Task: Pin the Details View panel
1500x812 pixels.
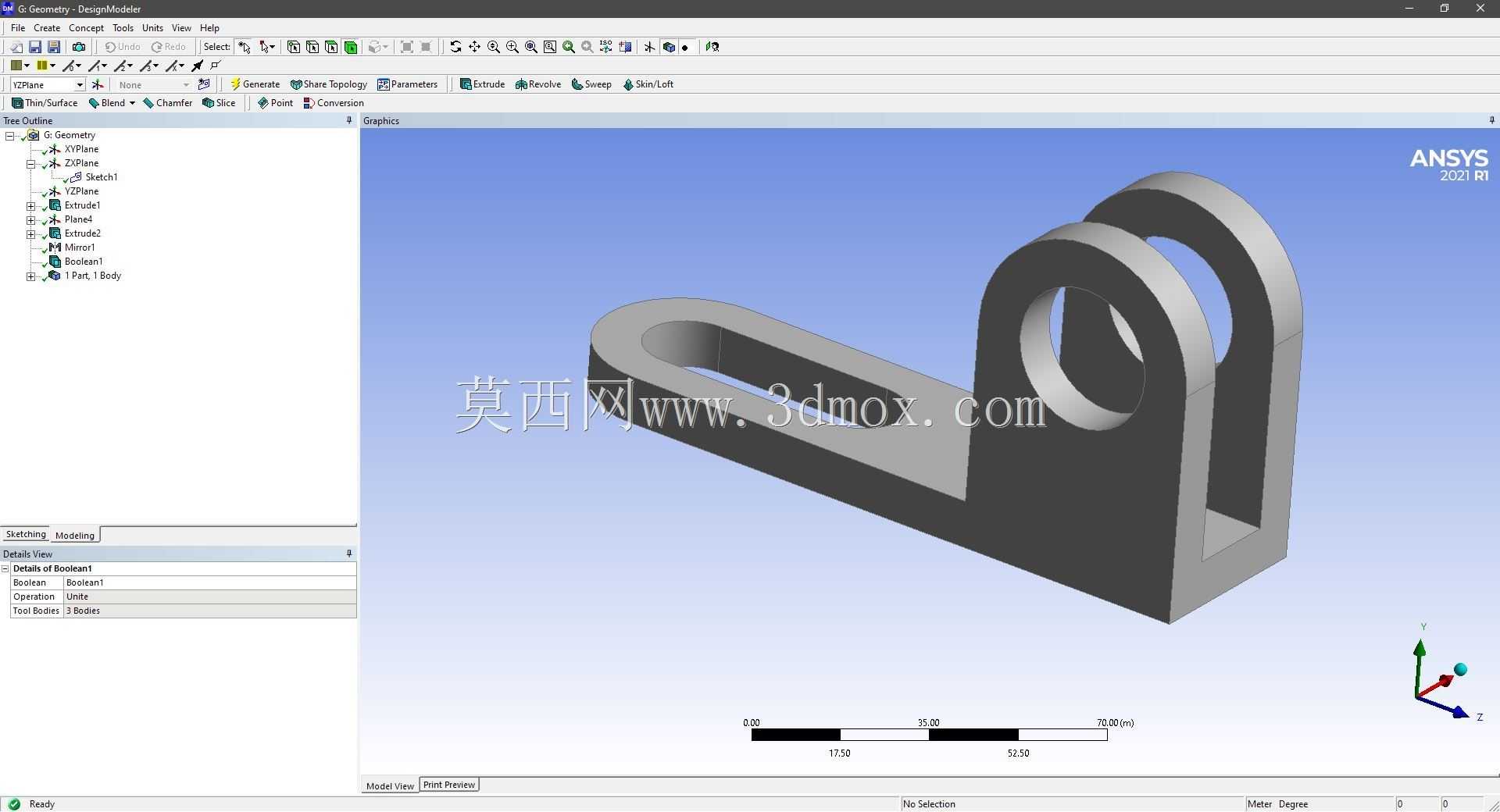Action: [x=349, y=554]
